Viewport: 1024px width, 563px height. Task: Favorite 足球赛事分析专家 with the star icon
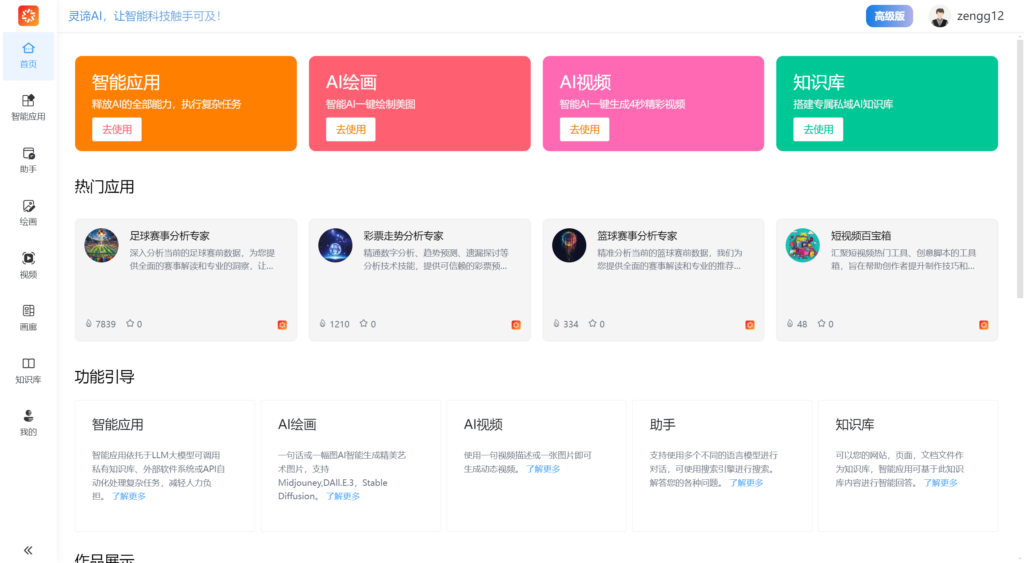[x=130, y=323]
